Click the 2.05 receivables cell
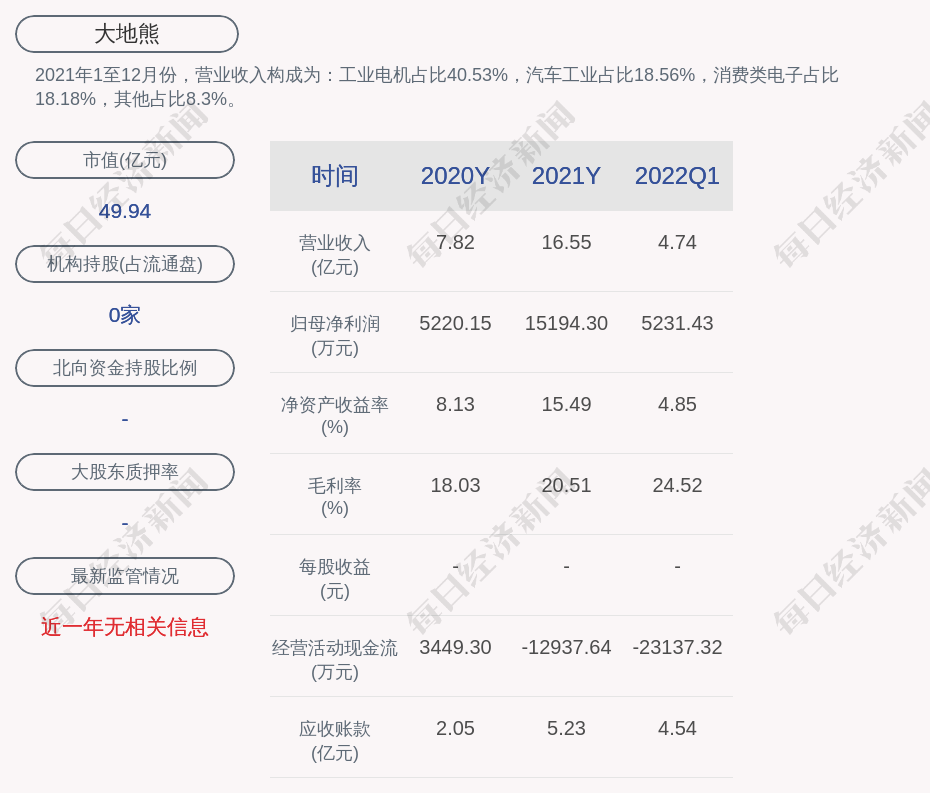 [455, 728]
